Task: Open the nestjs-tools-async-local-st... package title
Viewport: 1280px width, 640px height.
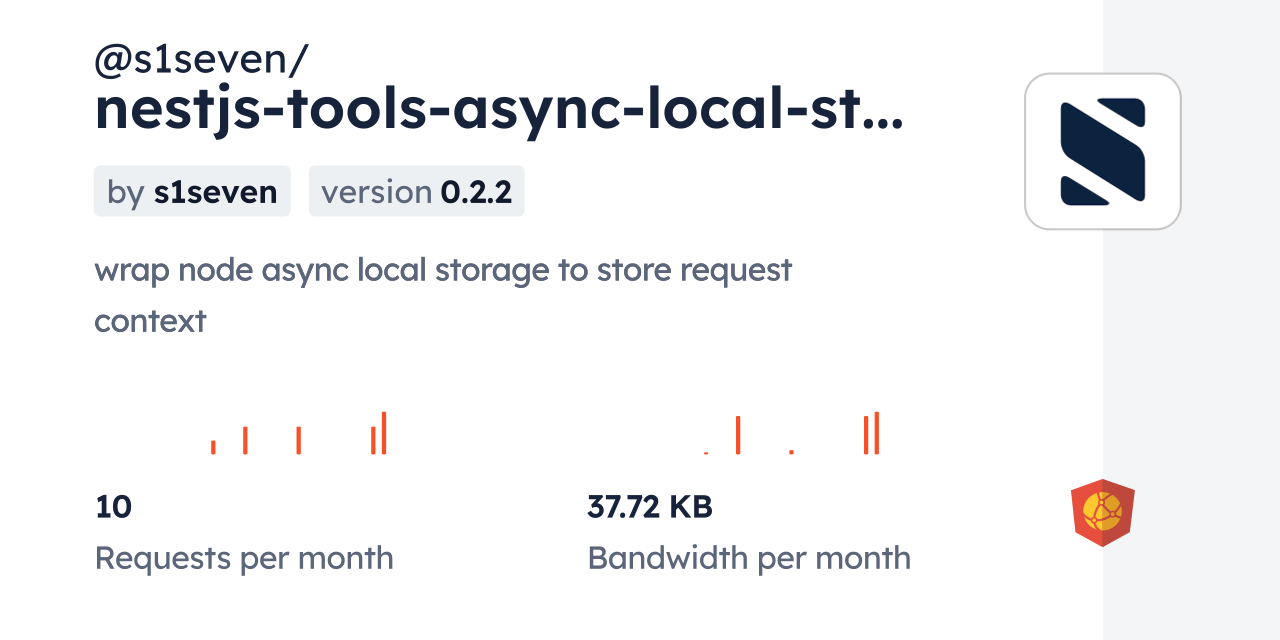Action: coord(498,112)
